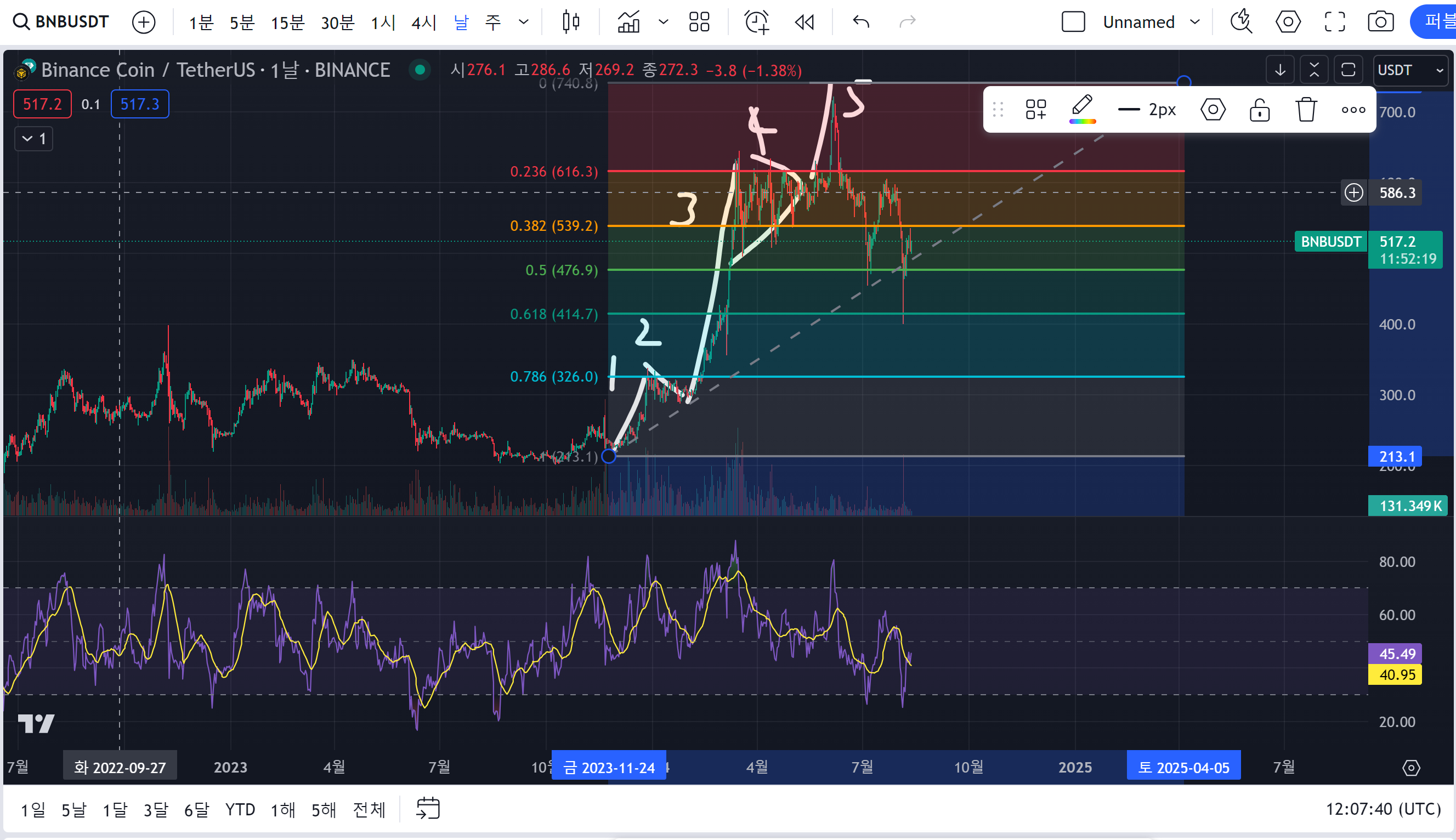Take a chart snapshot with camera icon
This screenshot has height=840, width=1456.
1381,22
